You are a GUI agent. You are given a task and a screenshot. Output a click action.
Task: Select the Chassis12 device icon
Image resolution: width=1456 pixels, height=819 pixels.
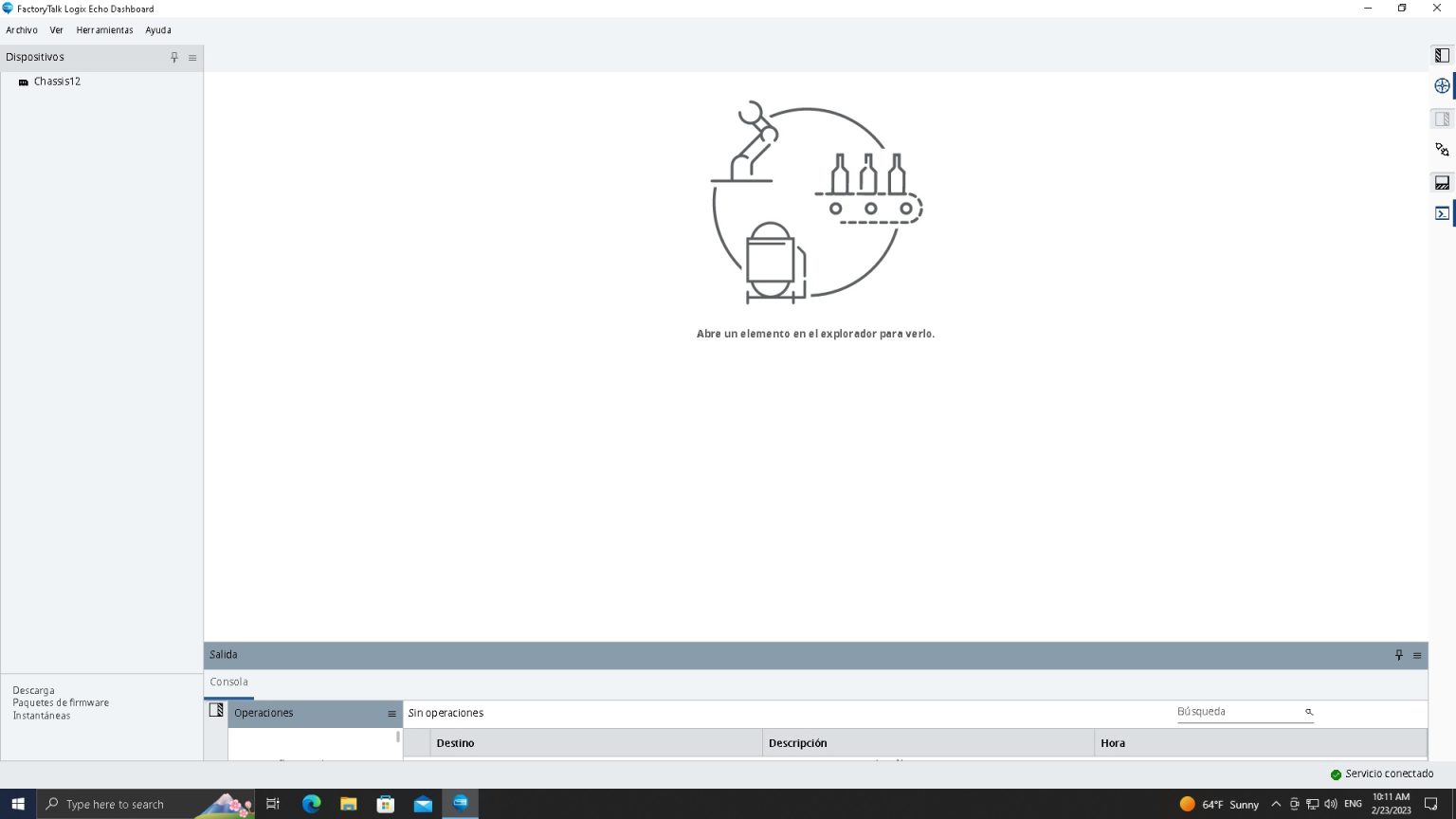tap(23, 82)
